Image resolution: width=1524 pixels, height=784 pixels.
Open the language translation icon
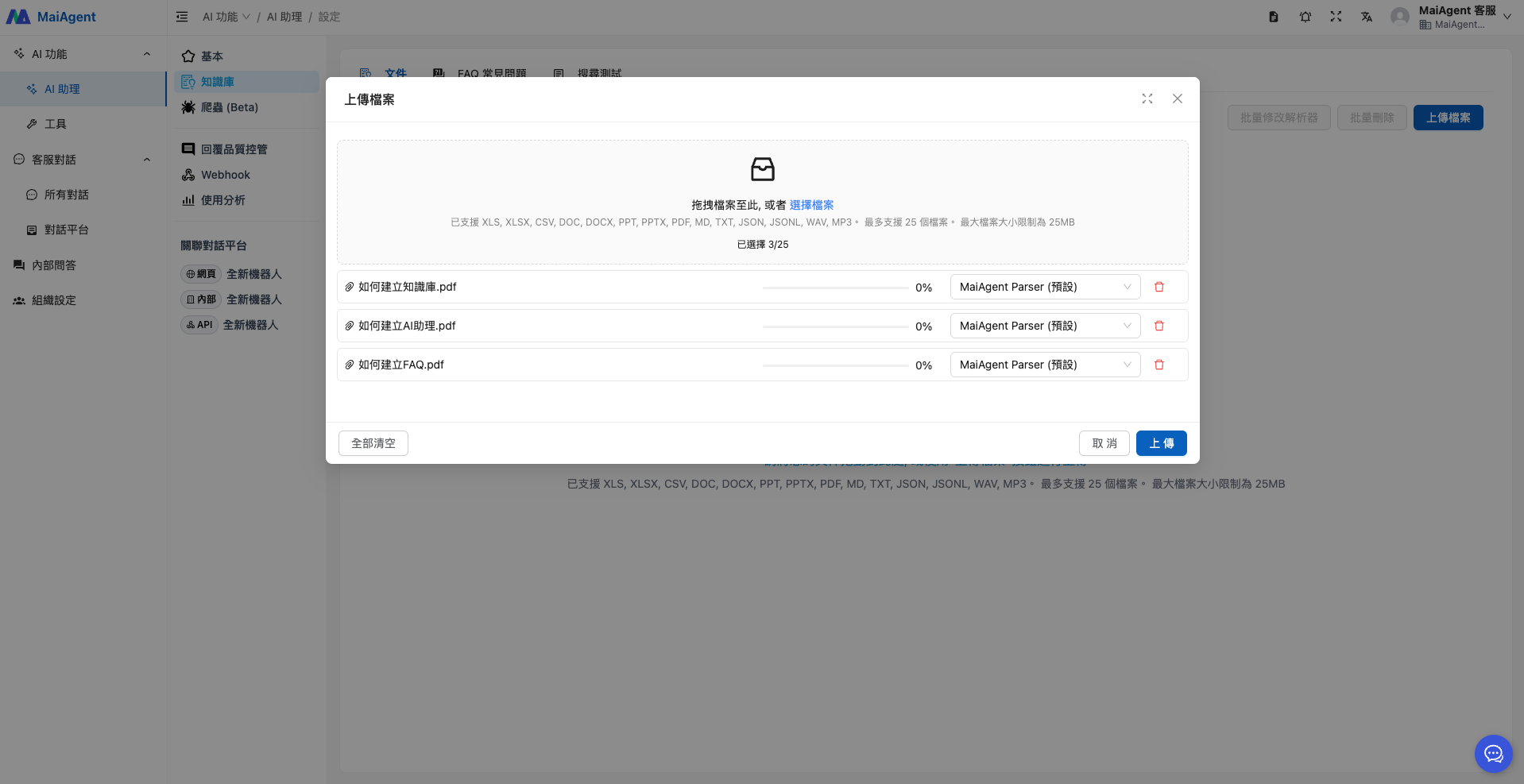pos(1366,17)
